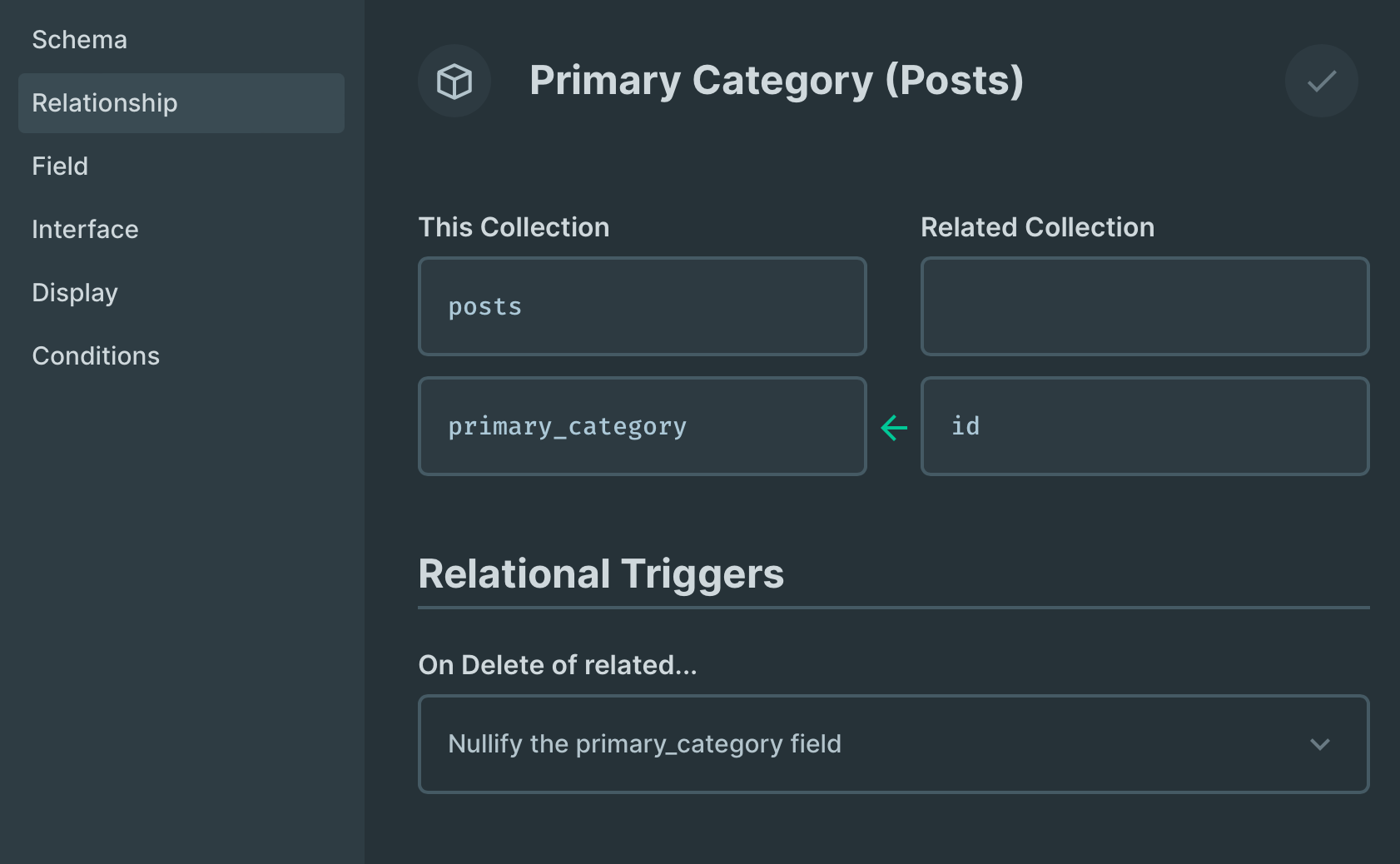Go to the Display settings

click(x=75, y=292)
